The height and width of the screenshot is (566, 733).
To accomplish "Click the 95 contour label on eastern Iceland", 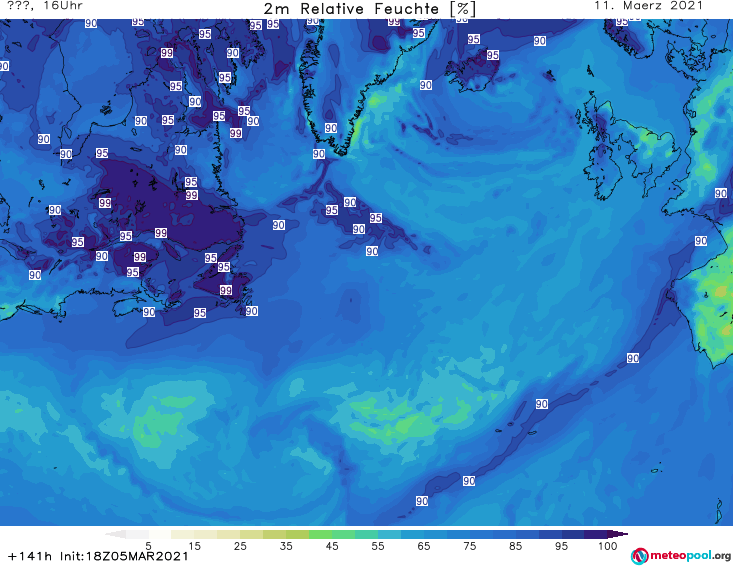I will pos(493,55).
